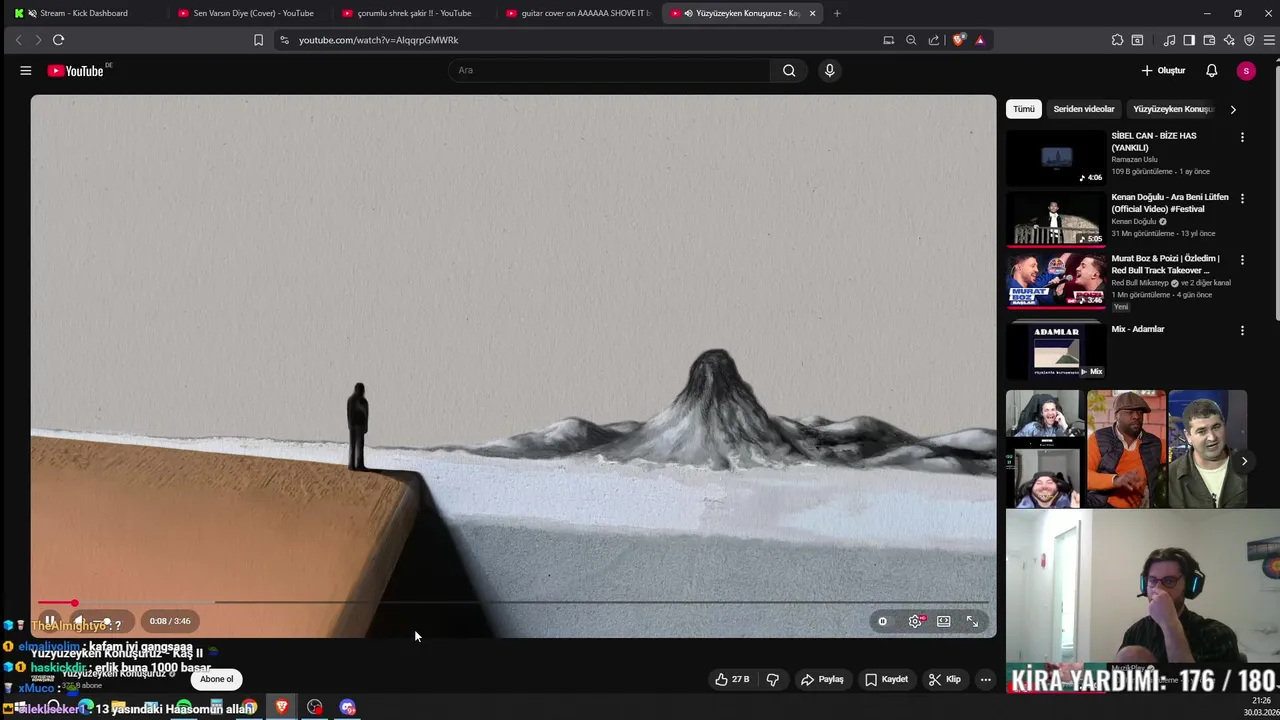
Task: Bookmark this page using the bookmark icon
Action: [258, 40]
